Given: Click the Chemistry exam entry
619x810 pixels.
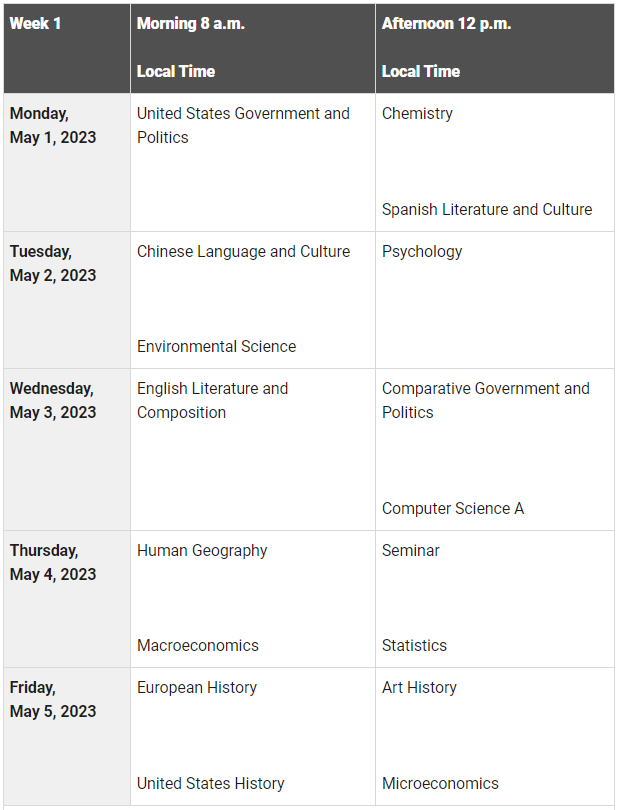Looking at the screenshot, I should 417,114.
